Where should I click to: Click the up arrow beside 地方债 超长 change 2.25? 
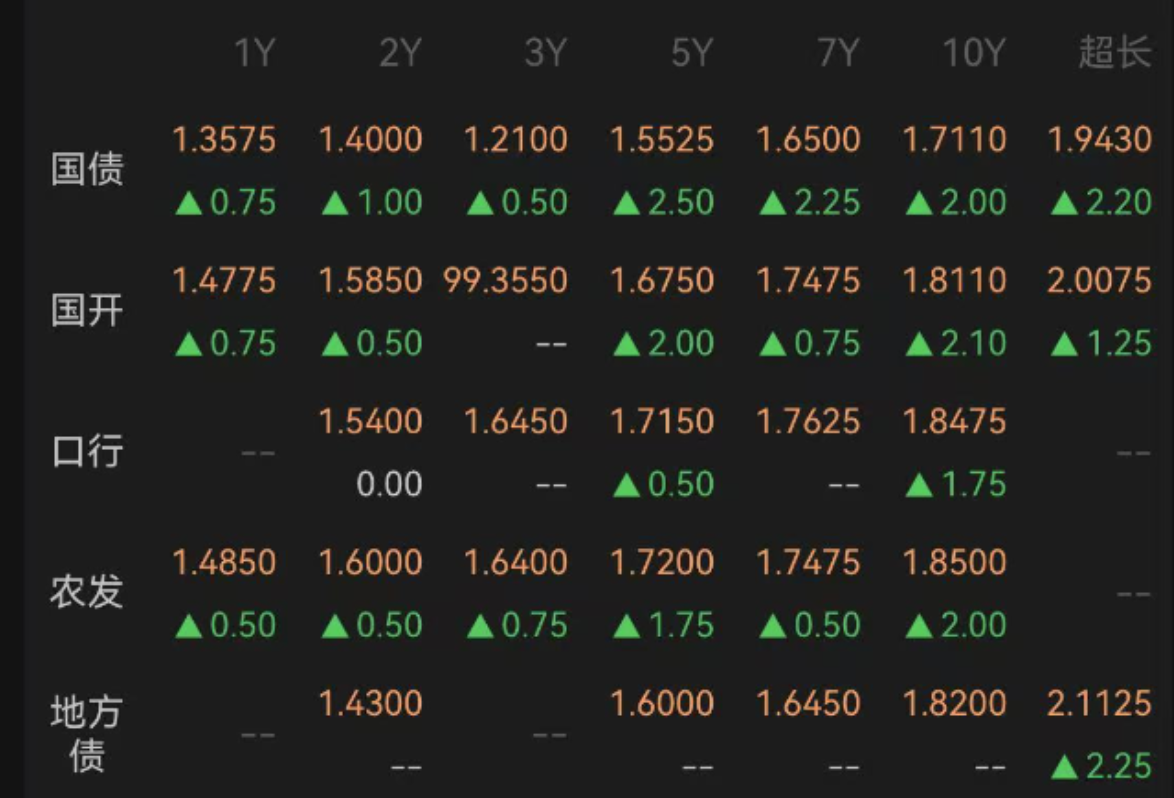1065,767
